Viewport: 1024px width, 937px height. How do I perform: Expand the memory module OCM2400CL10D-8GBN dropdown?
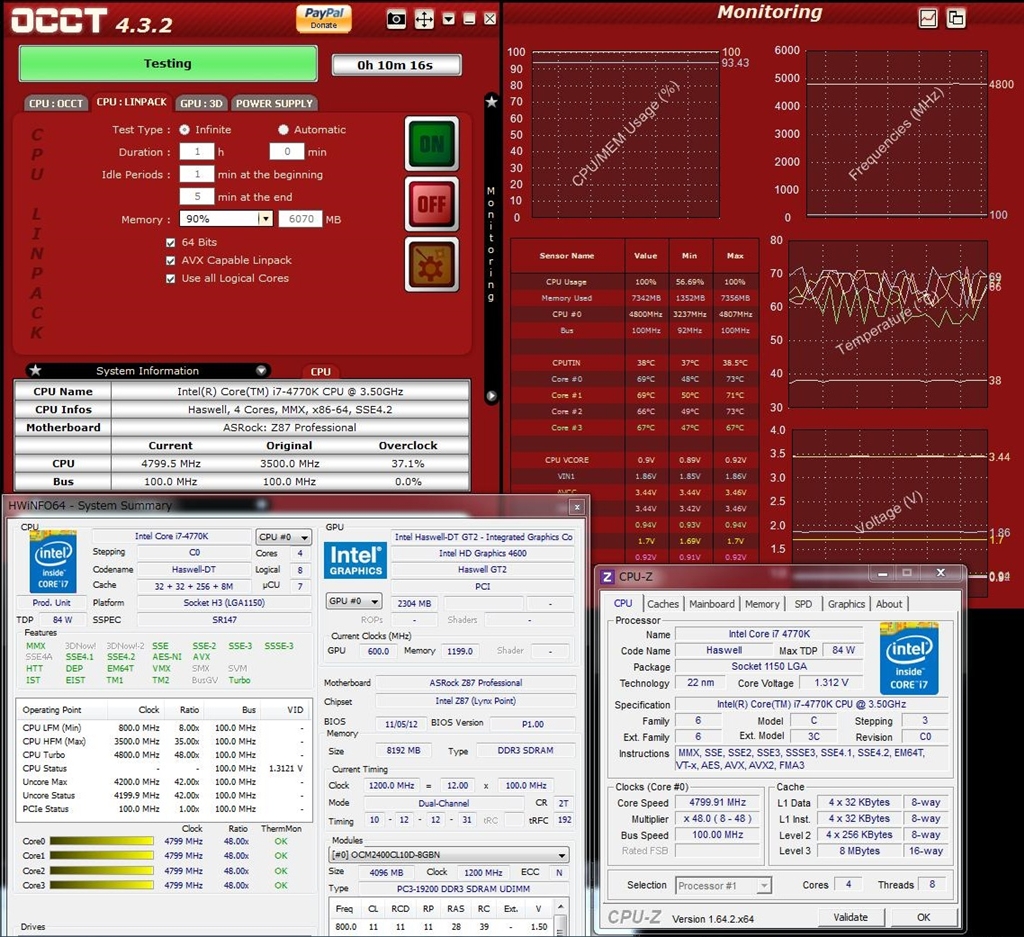click(449, 855)
